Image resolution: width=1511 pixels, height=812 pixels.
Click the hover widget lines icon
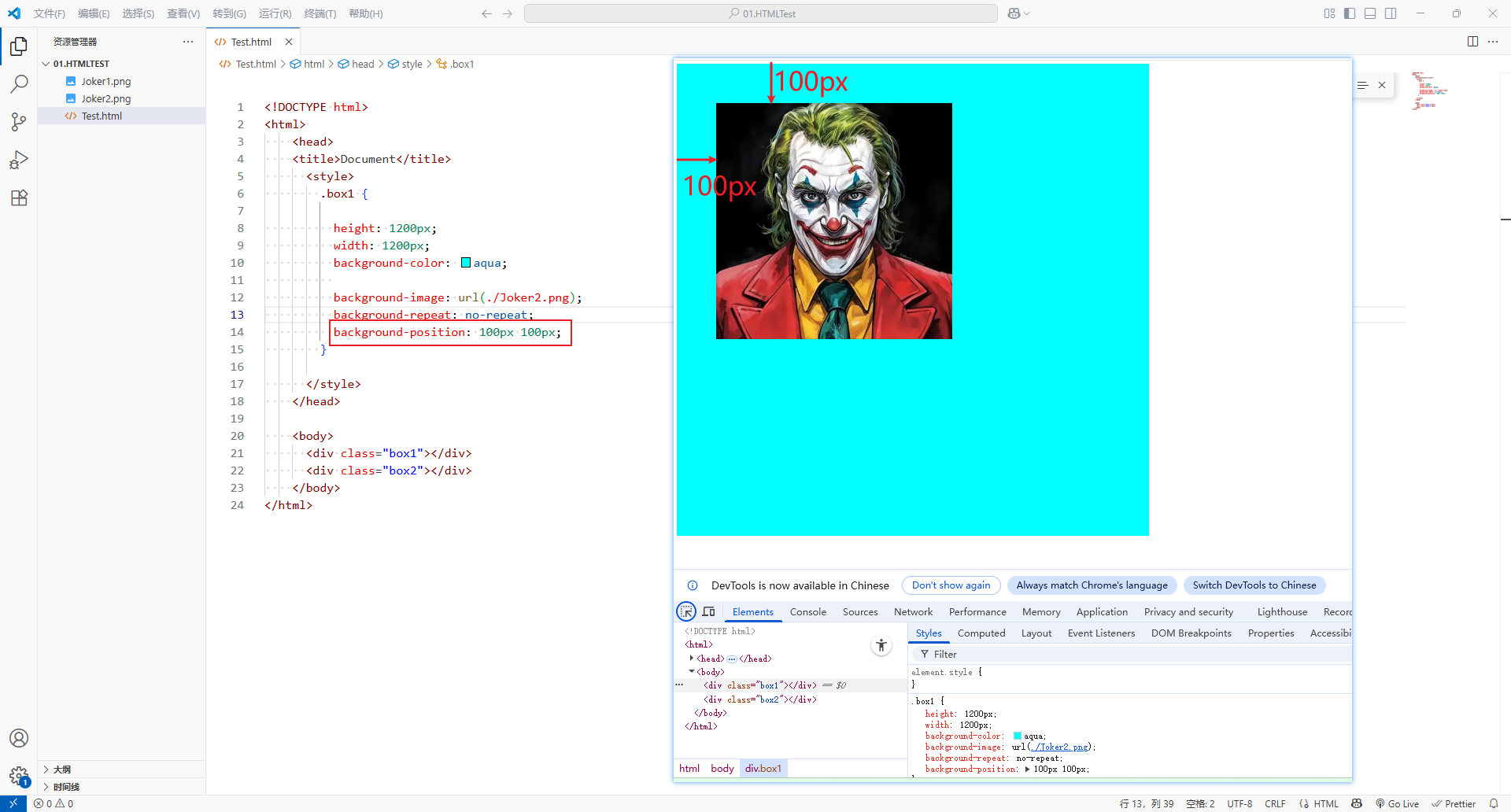(x=1362, y=85)
